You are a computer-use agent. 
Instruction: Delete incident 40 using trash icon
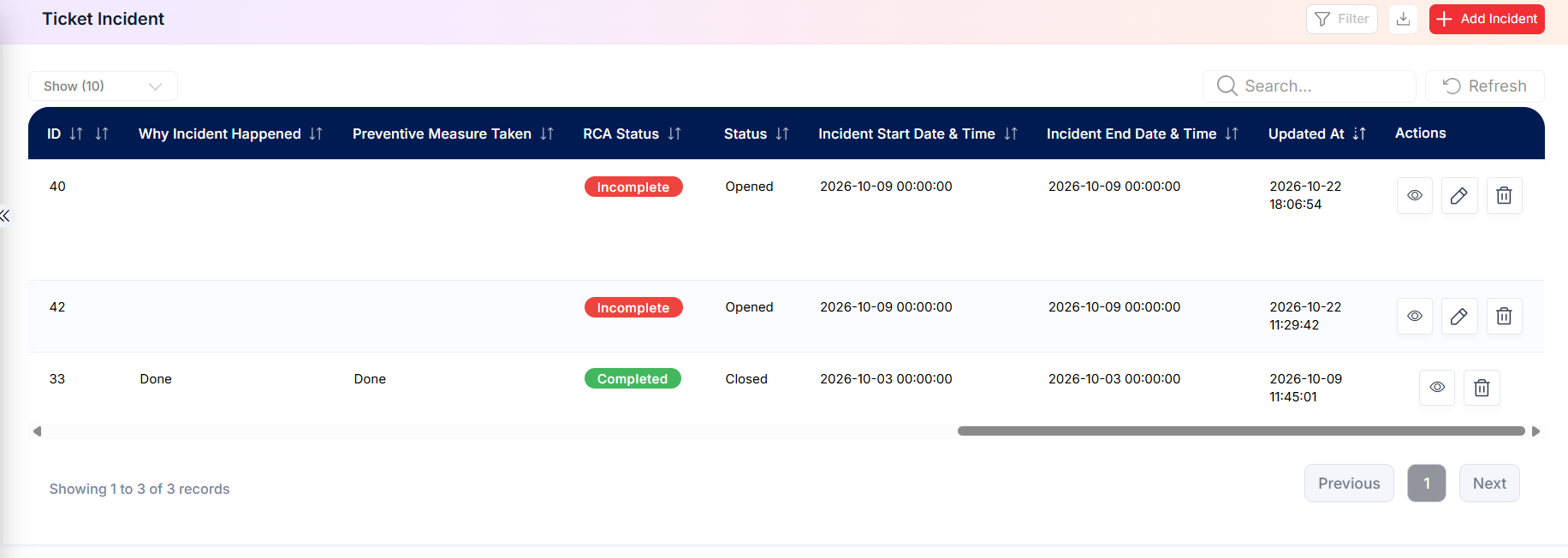pyautogui.click(x=1504, y=196)
